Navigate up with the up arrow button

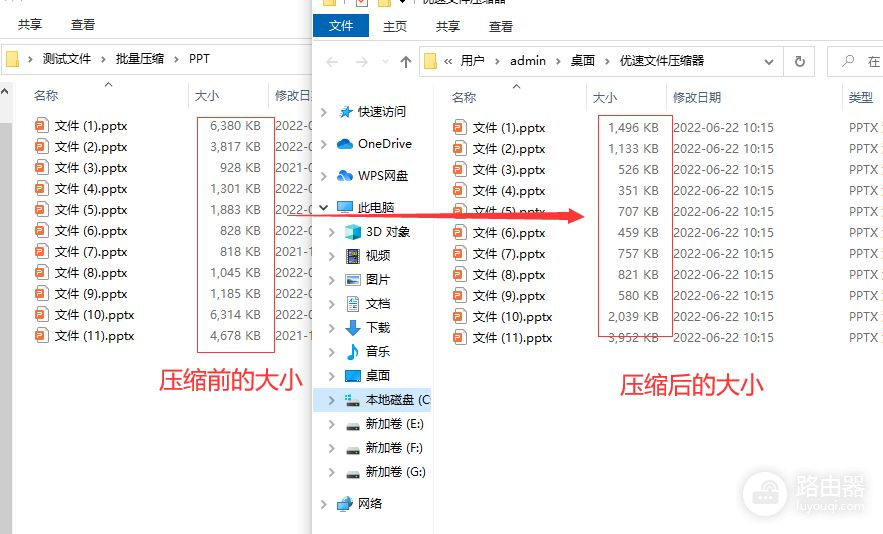coord(405,62)
